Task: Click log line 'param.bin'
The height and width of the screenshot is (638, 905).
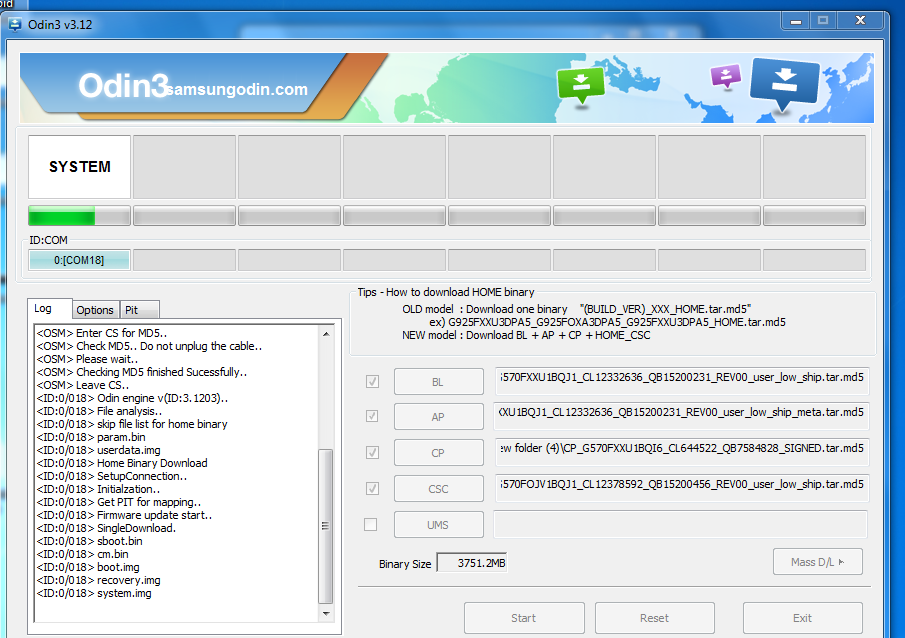Action: tap(91, 437)
